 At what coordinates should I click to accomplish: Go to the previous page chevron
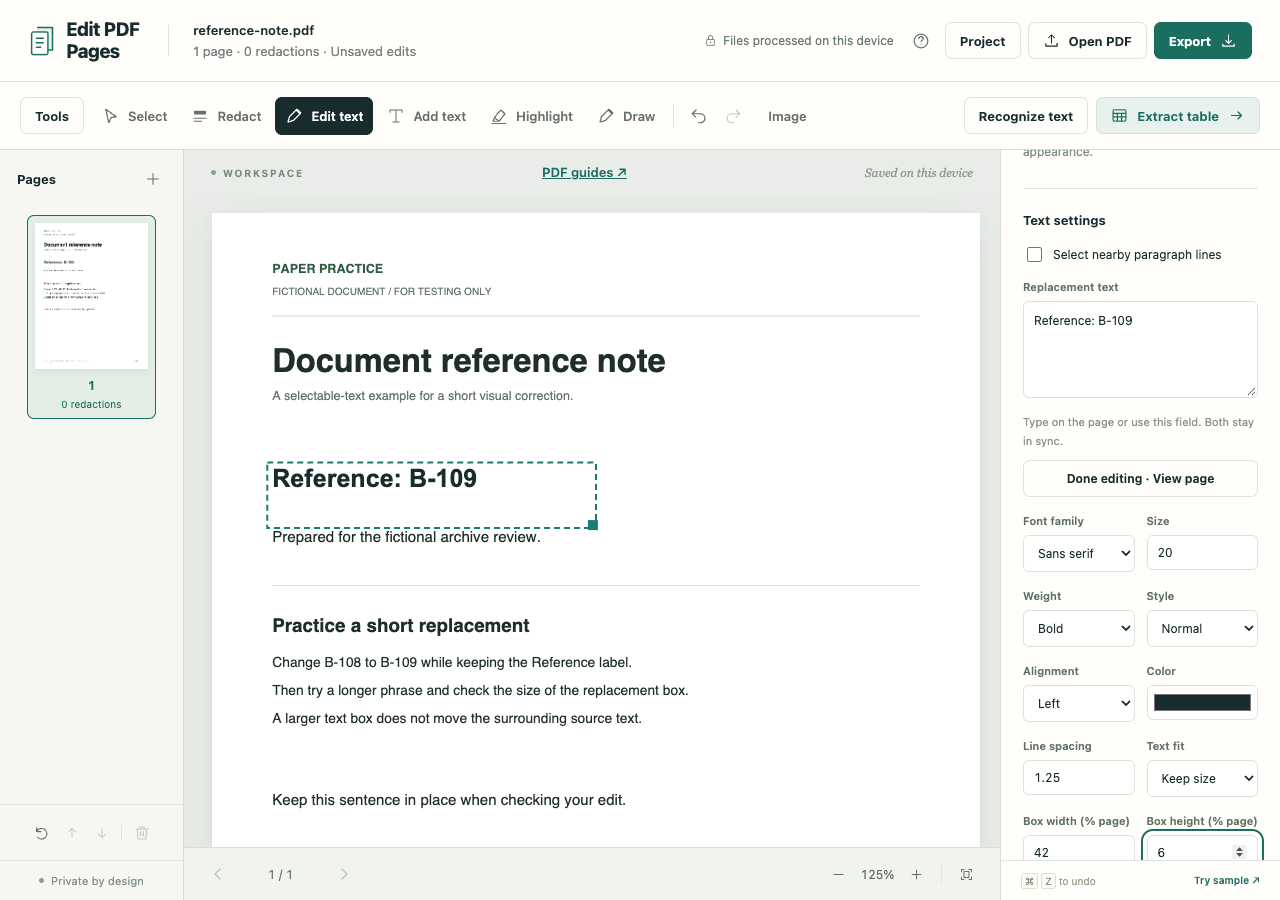(218, 874)
